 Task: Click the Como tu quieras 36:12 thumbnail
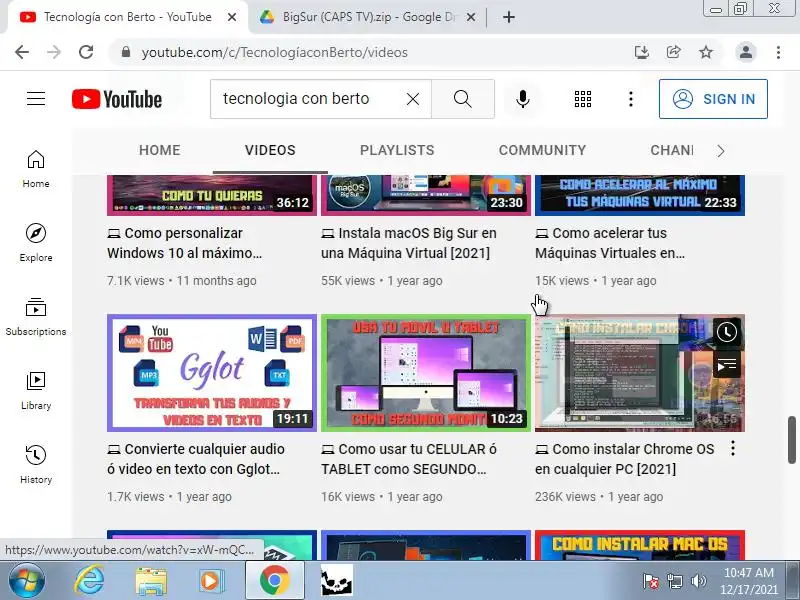tap(212, 195)
